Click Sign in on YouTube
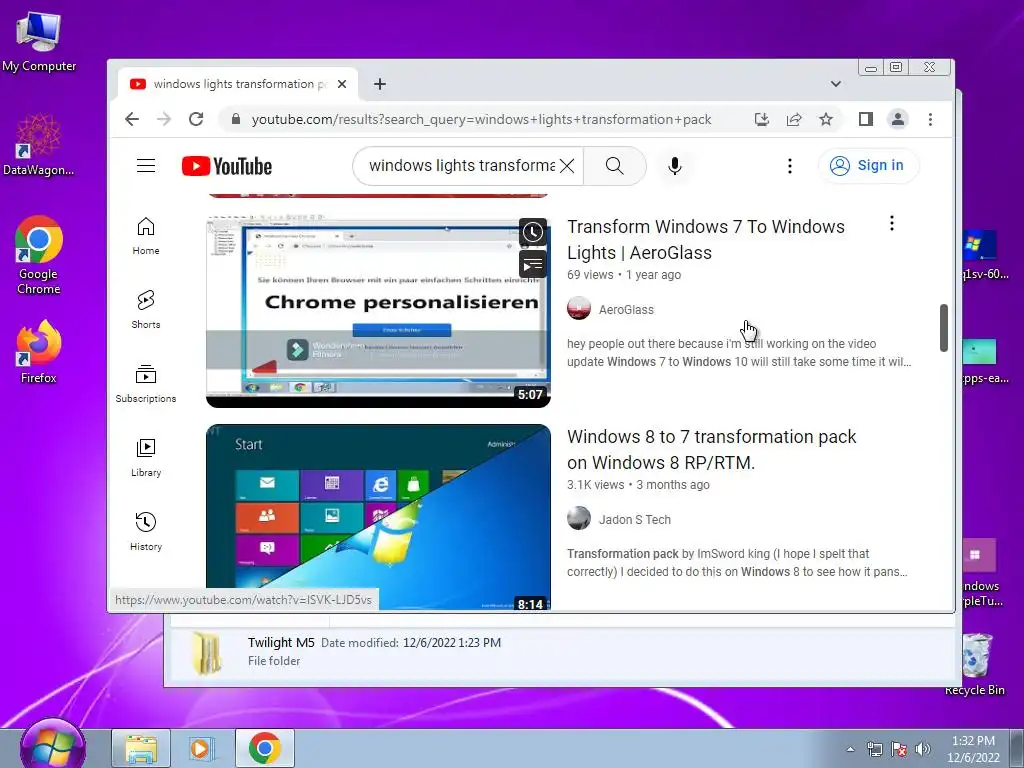This screenshot has width=1024, height=768. [868, 166]
